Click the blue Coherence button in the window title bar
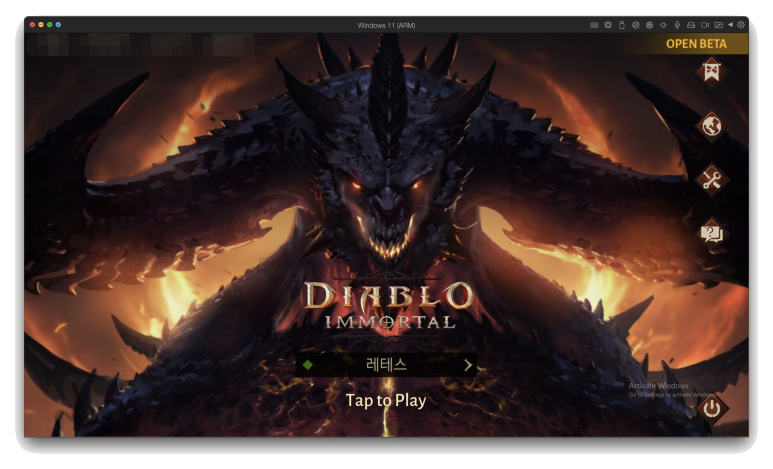The height and width of the screenshot is (469, 773). (58, 25)
